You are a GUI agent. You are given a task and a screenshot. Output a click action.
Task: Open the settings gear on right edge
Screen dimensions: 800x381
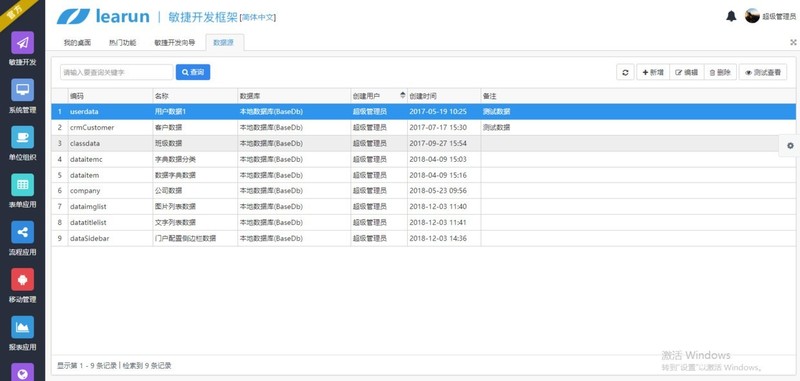click(x=790, y=145)
